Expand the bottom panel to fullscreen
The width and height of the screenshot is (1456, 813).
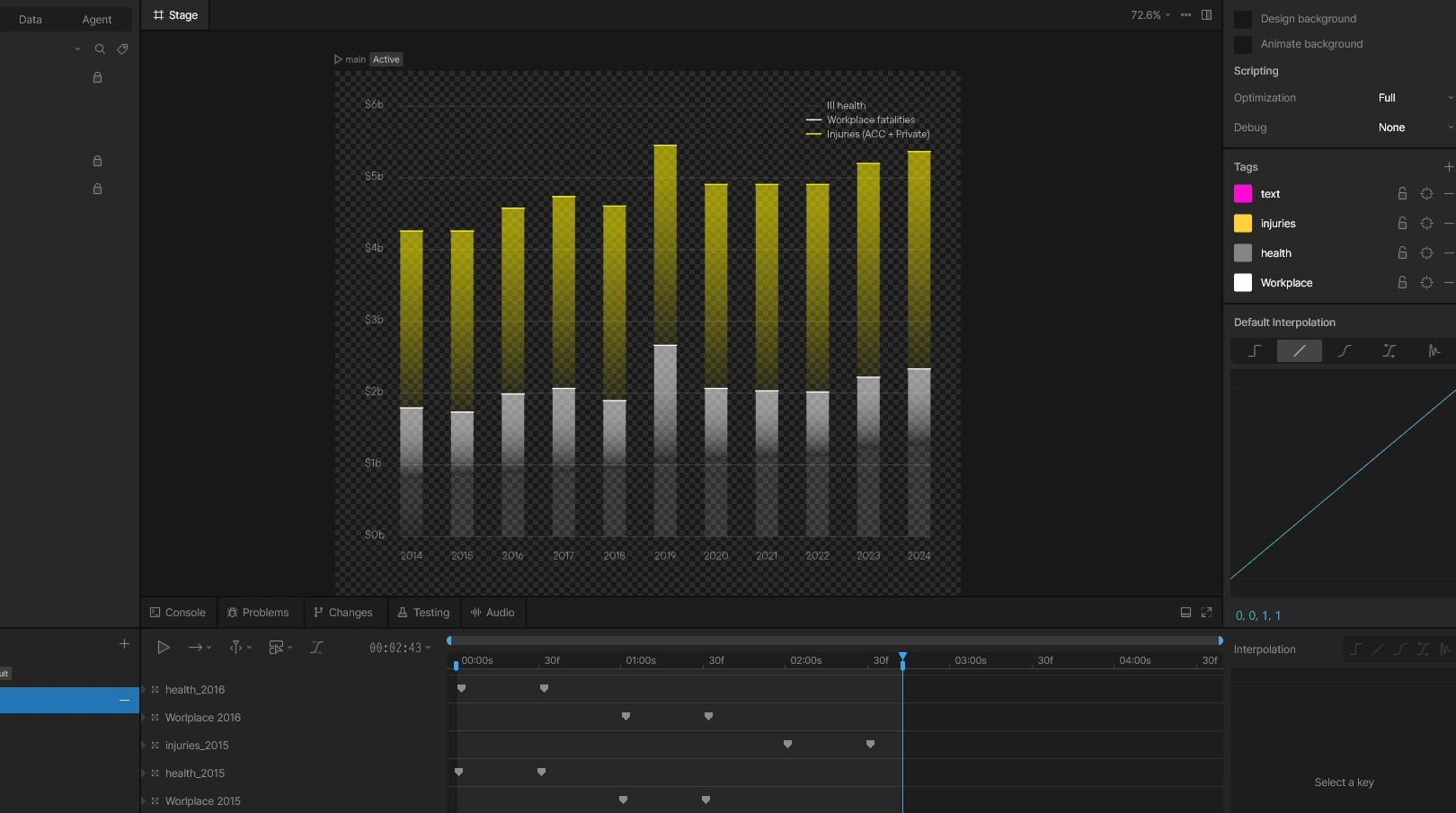click(x=1206, y=613)
